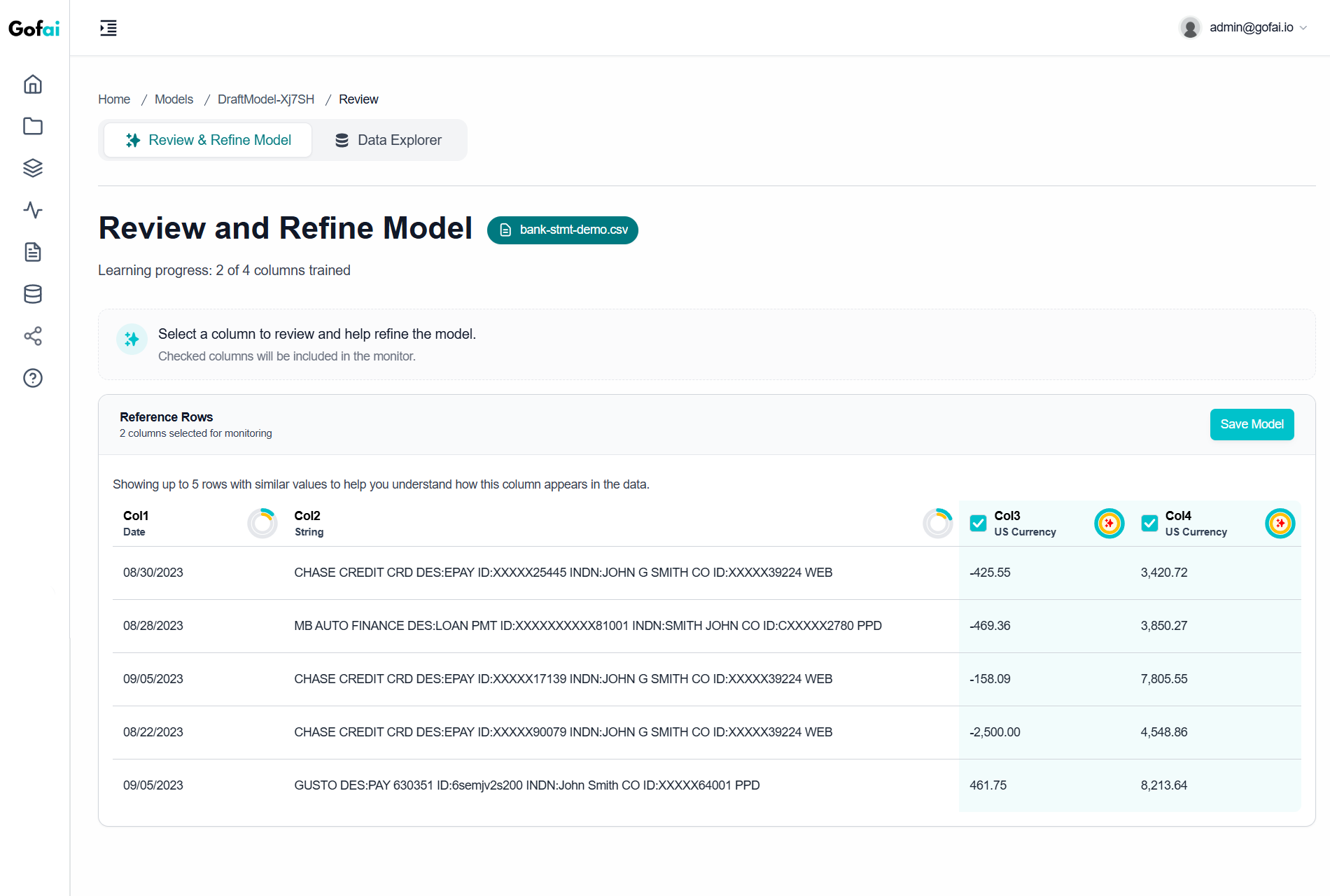Open the folder icon in sidebar
Screen dimensions: 1330x896
tap(33, 126)
